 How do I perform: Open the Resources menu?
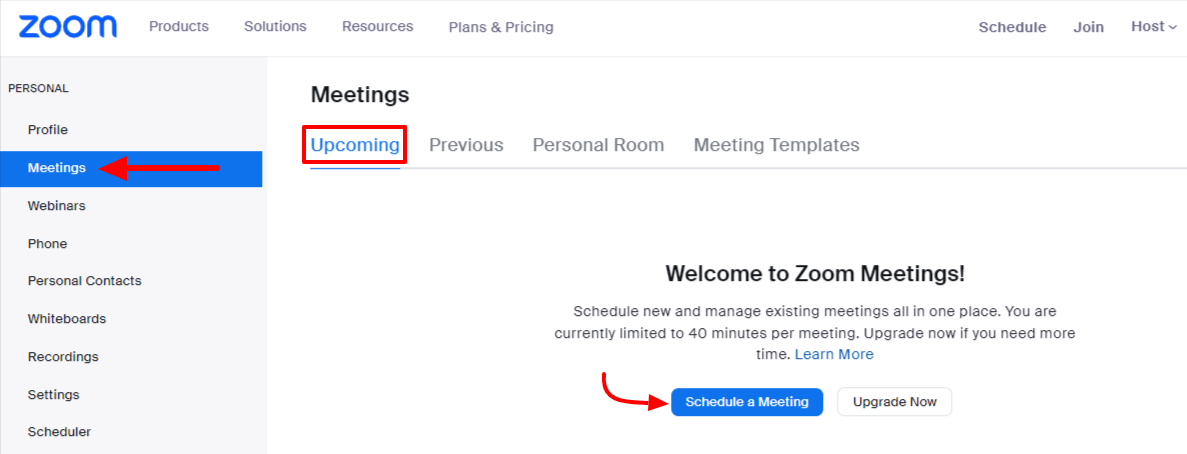377,27
